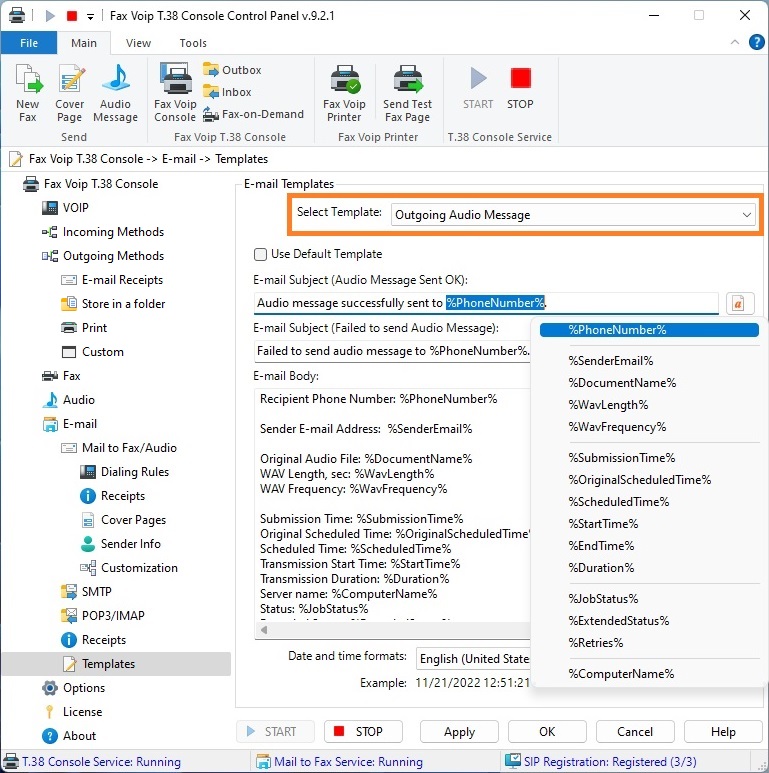
Task: Click the Fax Voip Printer icon
Action: (x=345, y=93)
